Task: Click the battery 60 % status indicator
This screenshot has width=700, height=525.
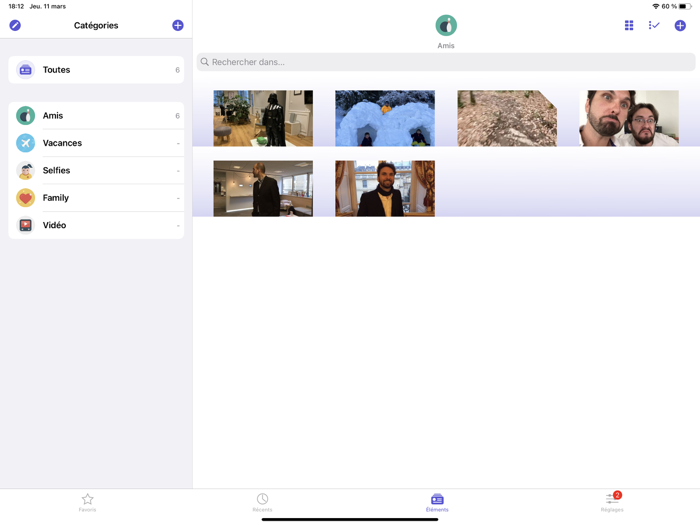Action: coord(676,6)
